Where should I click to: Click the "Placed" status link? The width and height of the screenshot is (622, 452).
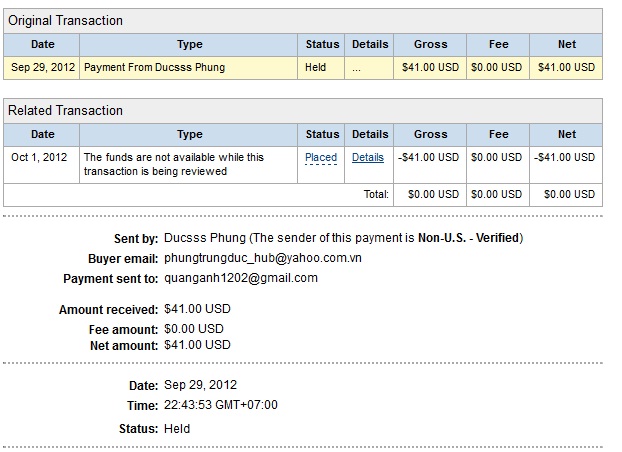(x=321, y=157)
